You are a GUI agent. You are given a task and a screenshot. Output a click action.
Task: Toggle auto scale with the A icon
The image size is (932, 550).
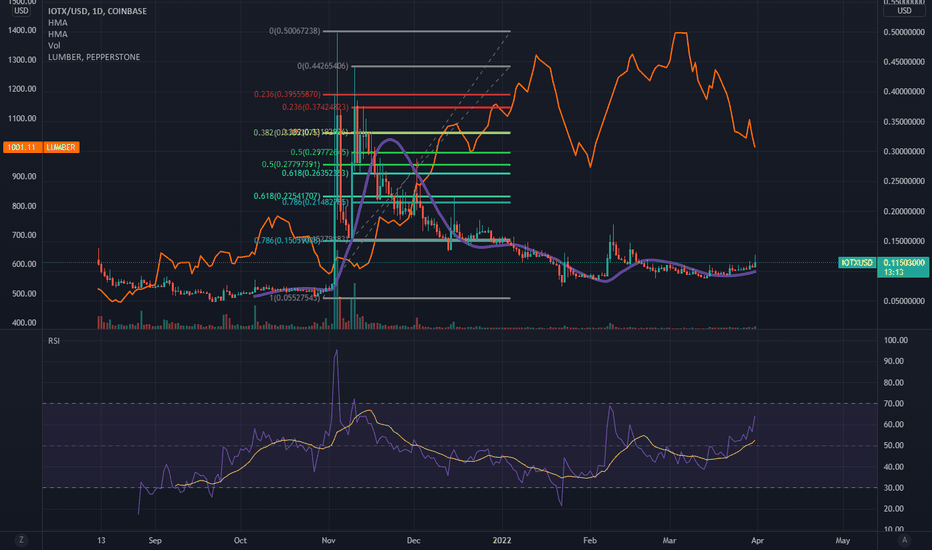[x=905, y=540]
